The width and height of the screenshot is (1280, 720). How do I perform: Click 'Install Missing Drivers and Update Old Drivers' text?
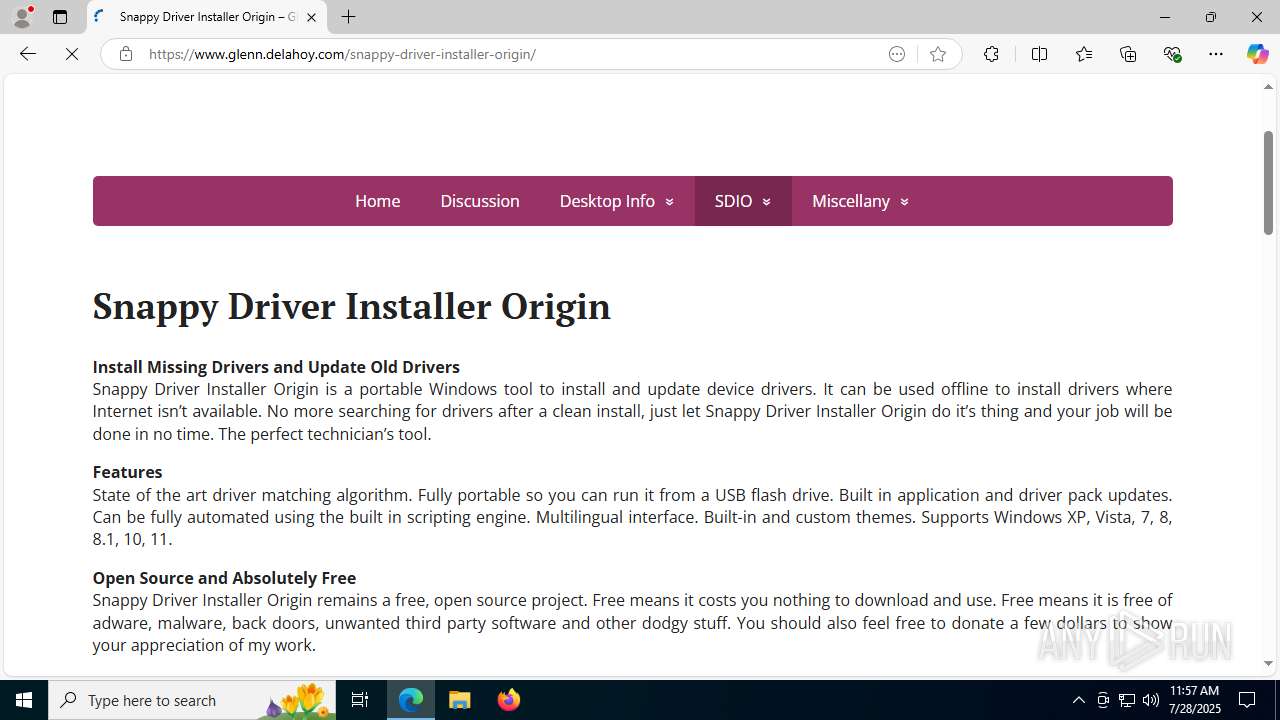pyautogui.click(x=276, y=367)
